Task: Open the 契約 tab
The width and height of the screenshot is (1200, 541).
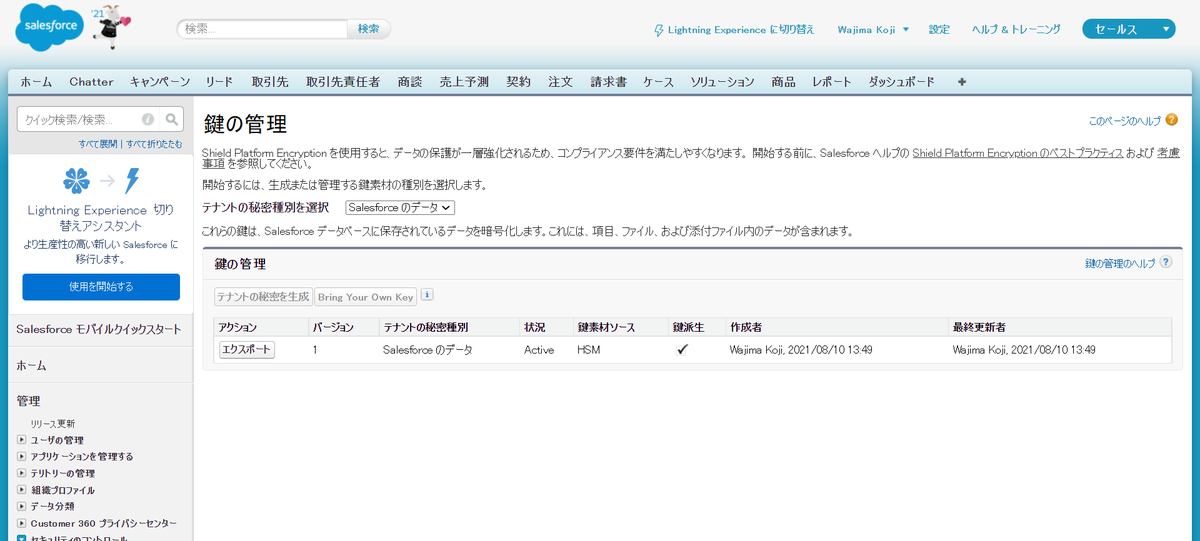Action: [518, 82]
